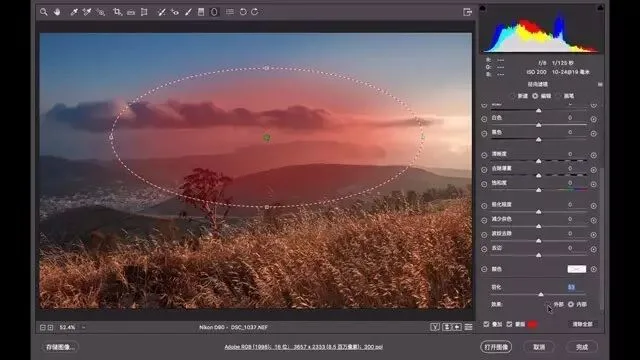Click the 羽化 value field showing 53

[571, 287]
